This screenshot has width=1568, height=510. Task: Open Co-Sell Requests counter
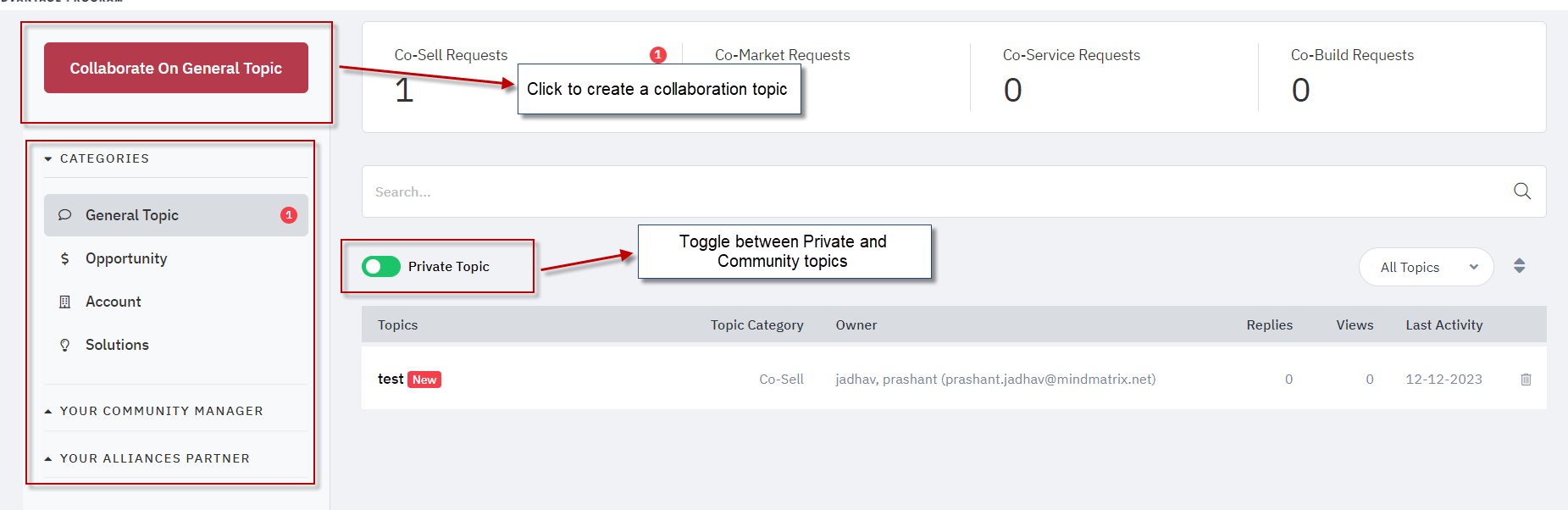point(451,76)
